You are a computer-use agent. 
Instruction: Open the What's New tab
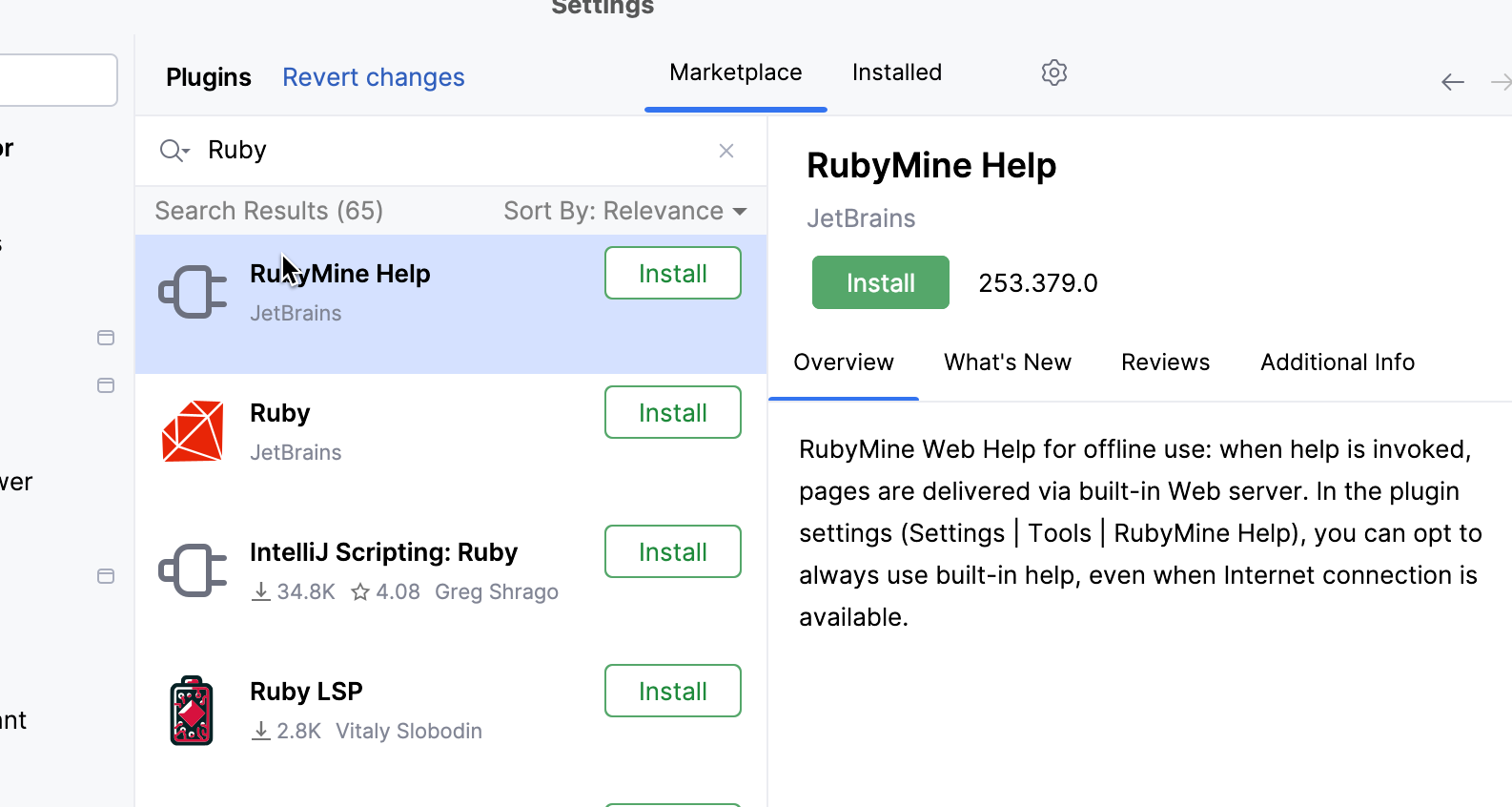[x=1007, y=362]
